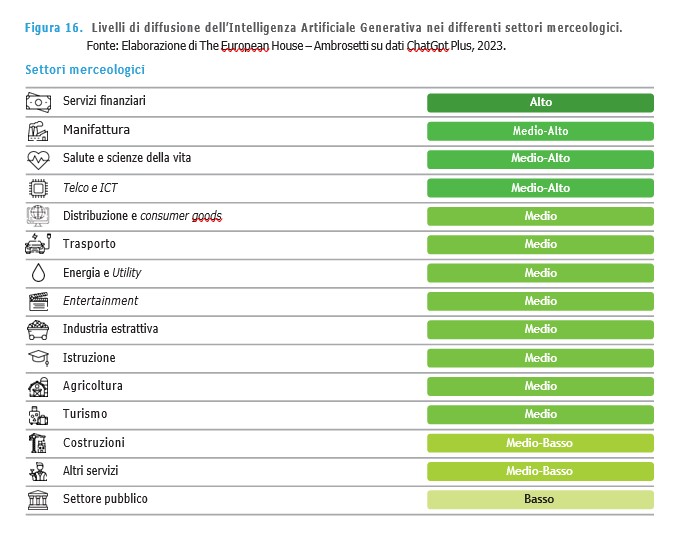Screen dimensions: 677x537
Task: Select the pale Basso level bar
Action: (540, 499)
